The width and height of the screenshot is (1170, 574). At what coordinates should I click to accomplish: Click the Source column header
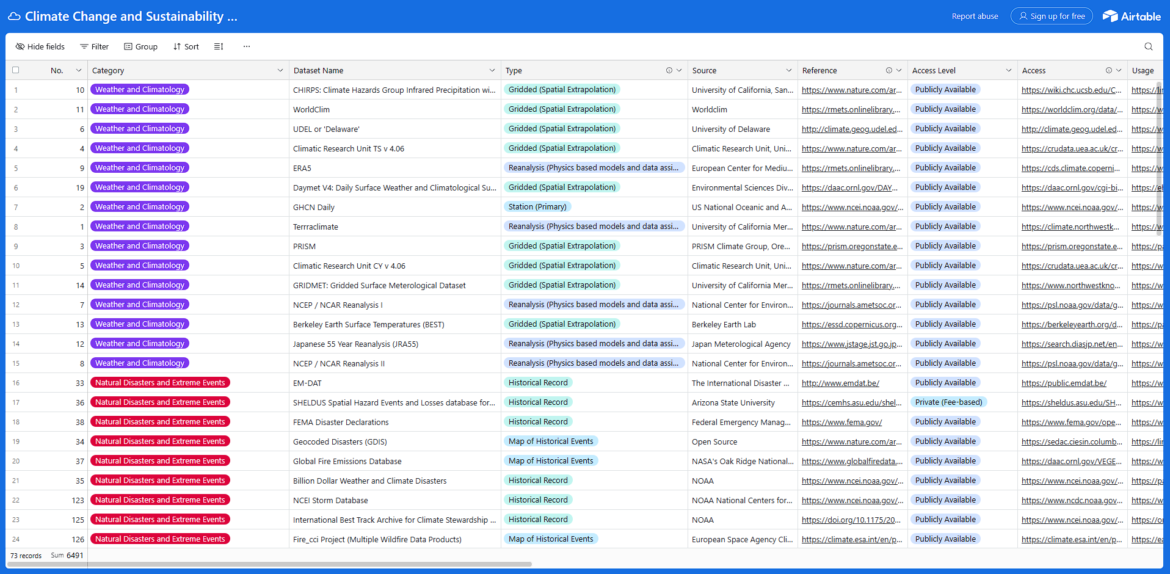(742, 70)
